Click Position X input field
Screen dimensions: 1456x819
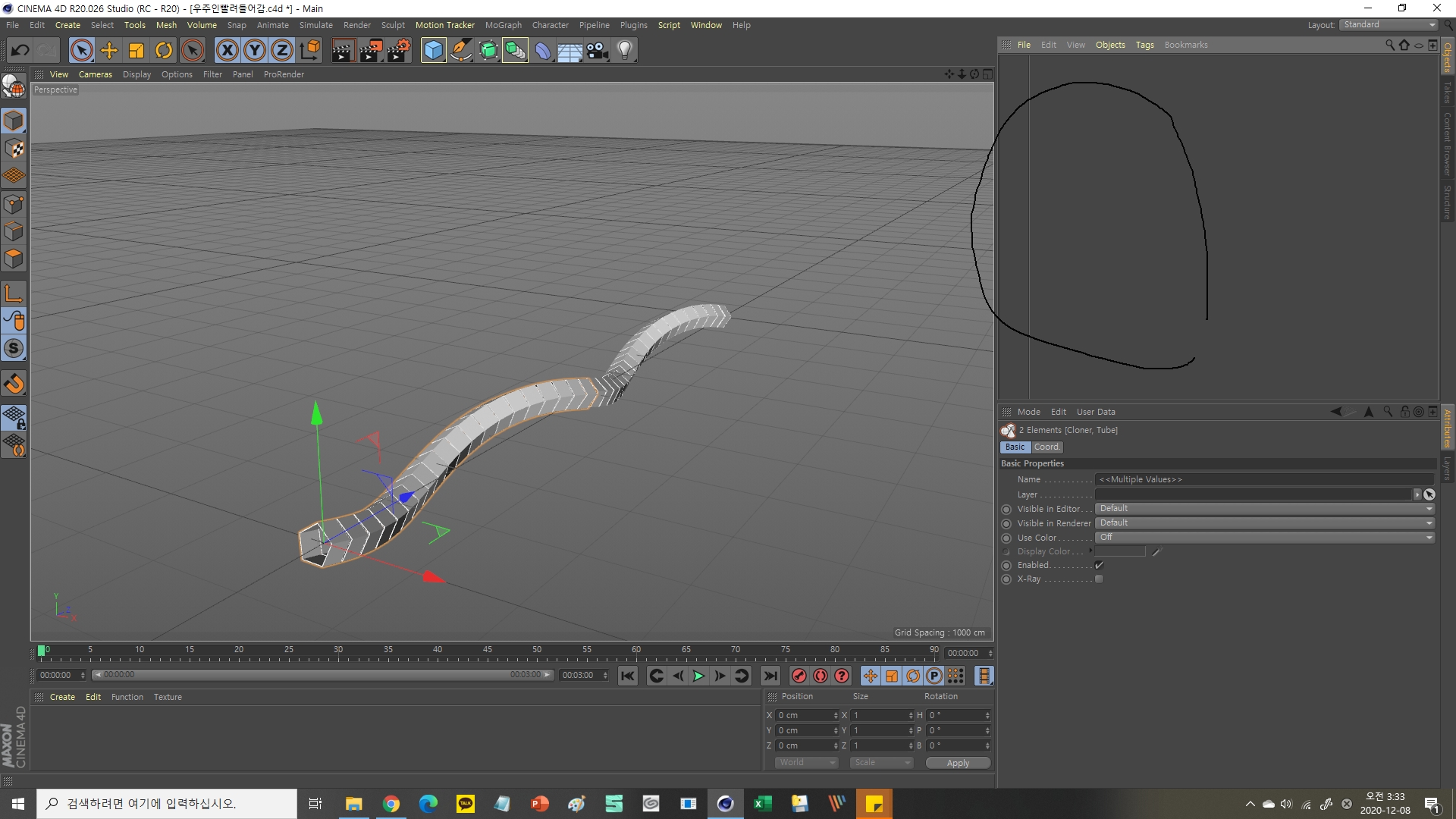coord(807,715)
